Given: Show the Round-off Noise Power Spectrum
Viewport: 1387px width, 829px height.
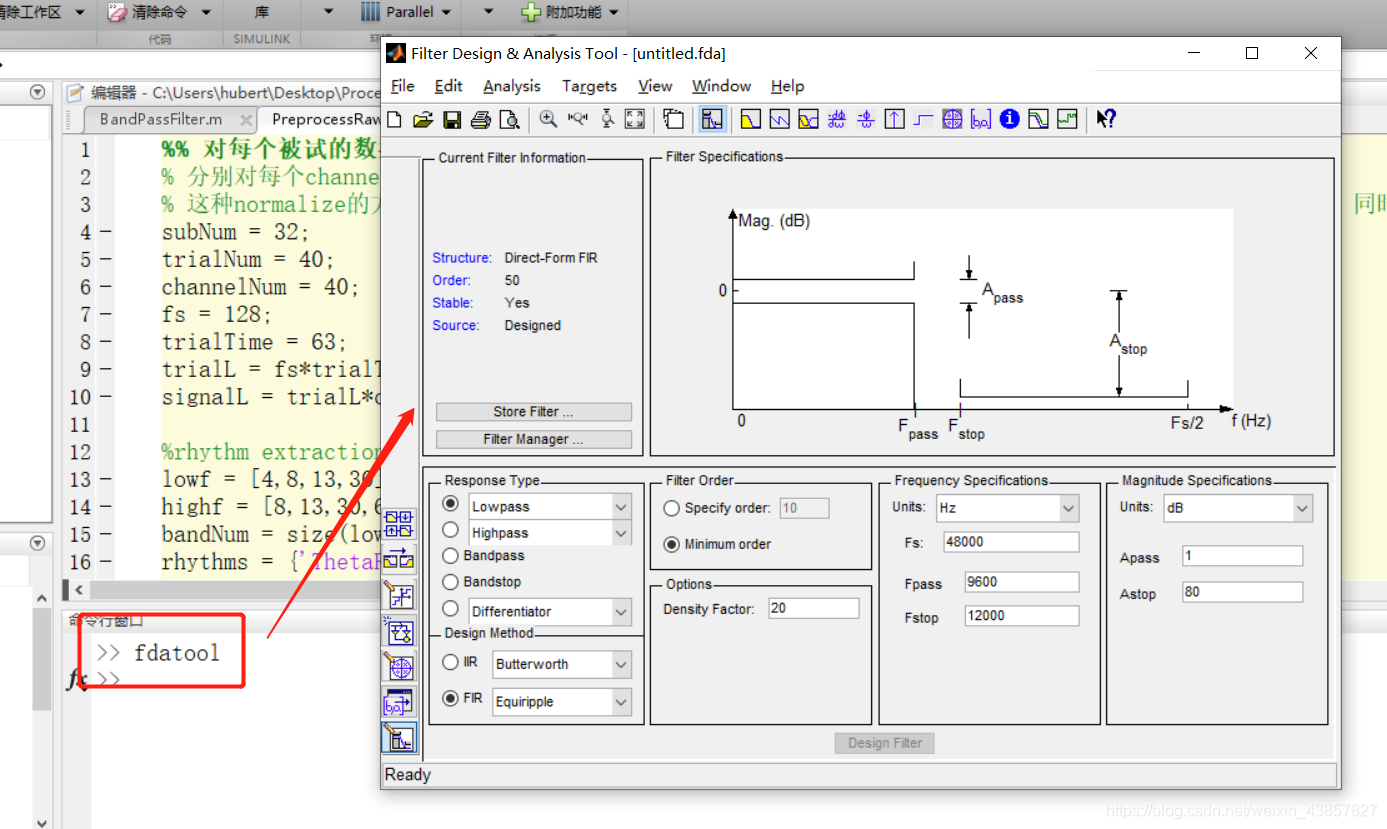Looking at the screenshot, I should tap(1068, 119).
